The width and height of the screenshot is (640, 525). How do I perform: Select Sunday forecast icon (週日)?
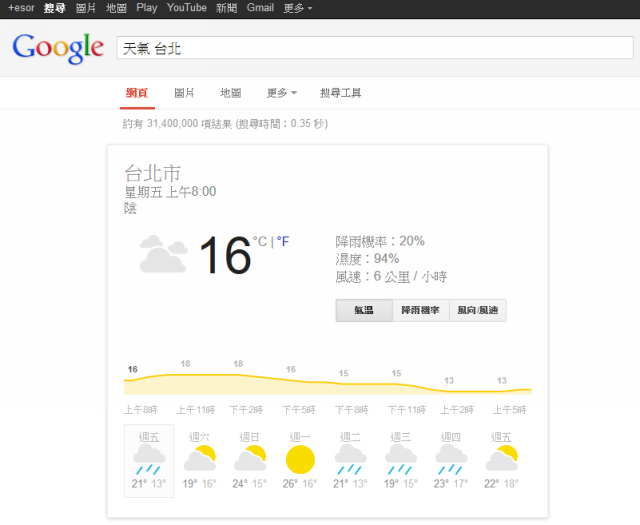click(x=249, y=460)
